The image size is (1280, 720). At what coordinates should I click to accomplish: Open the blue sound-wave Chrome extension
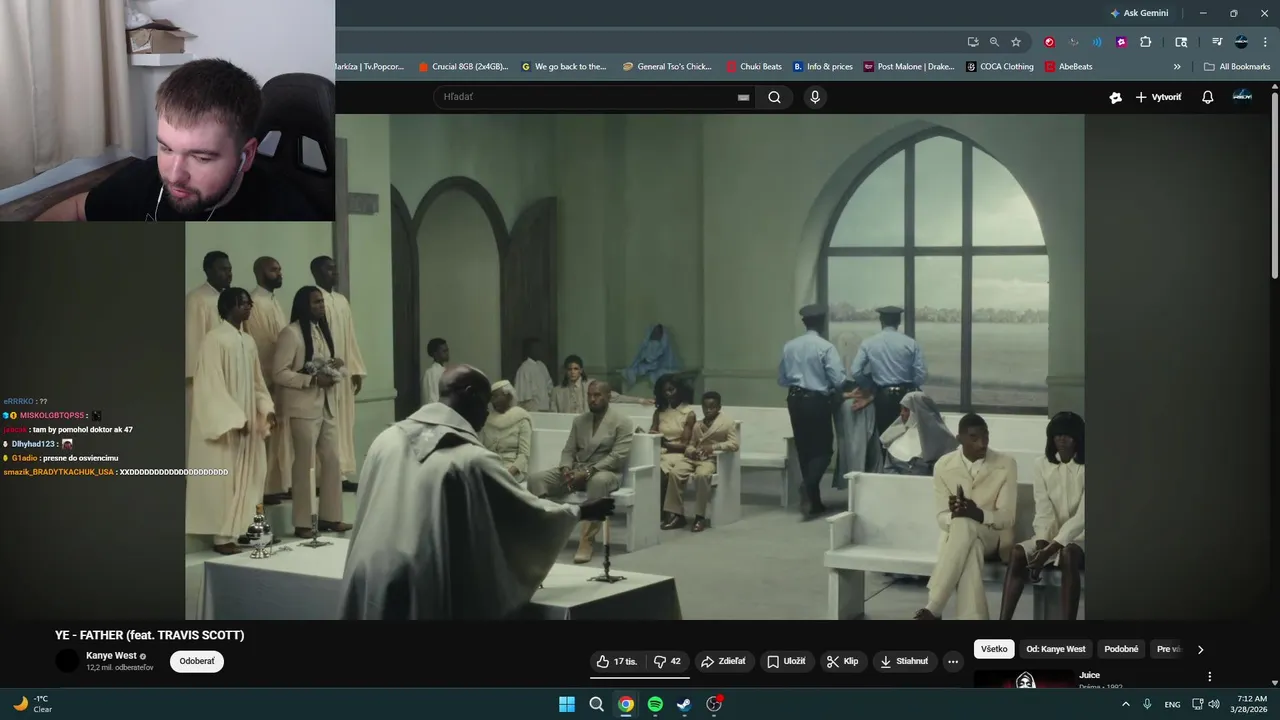[x=1097, y=42]
